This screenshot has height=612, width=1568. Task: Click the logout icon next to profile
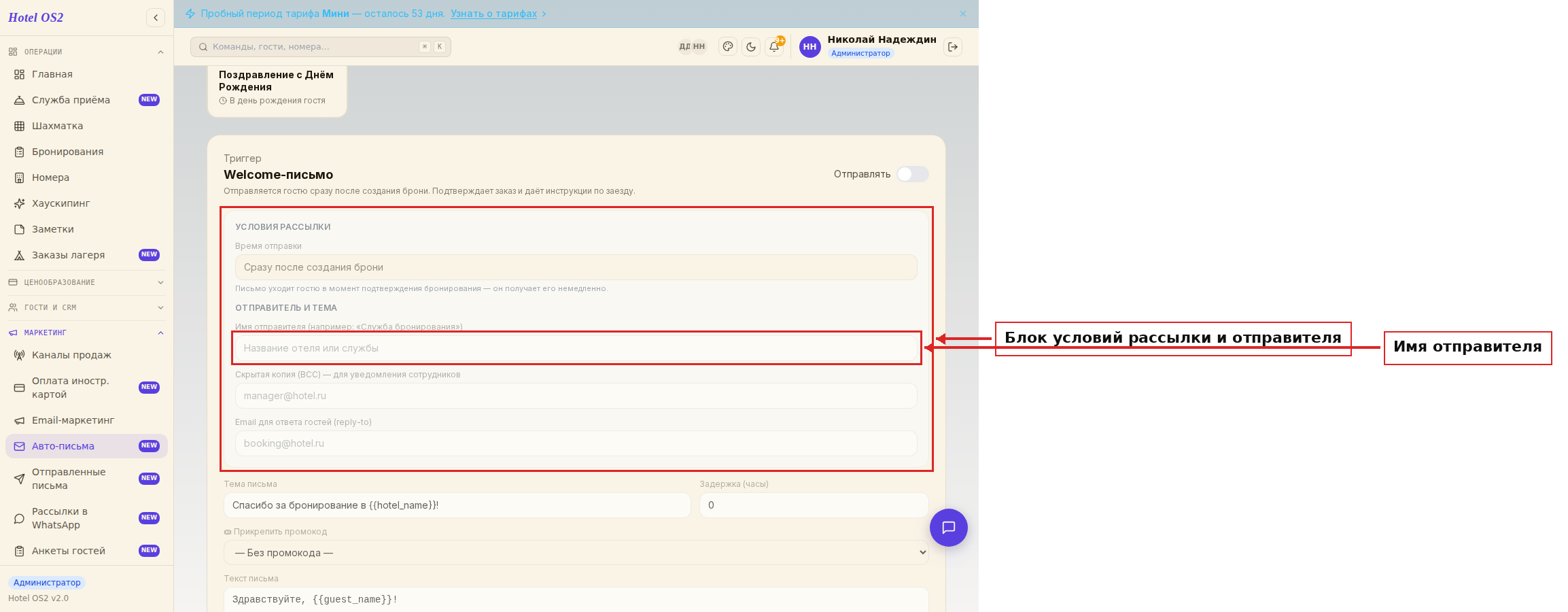(953, 47)
